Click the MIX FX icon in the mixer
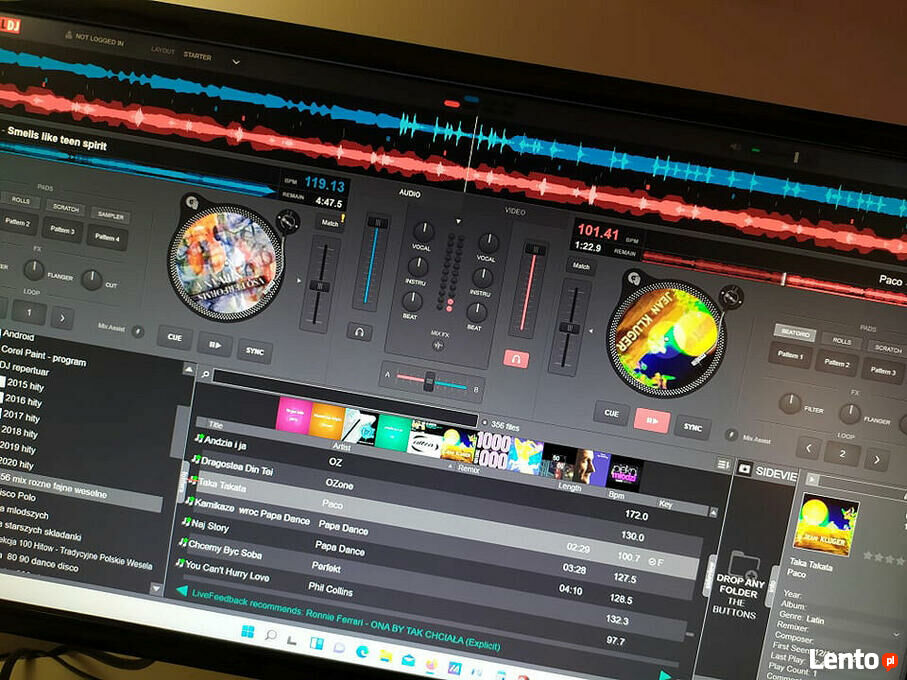 (437, 345)
